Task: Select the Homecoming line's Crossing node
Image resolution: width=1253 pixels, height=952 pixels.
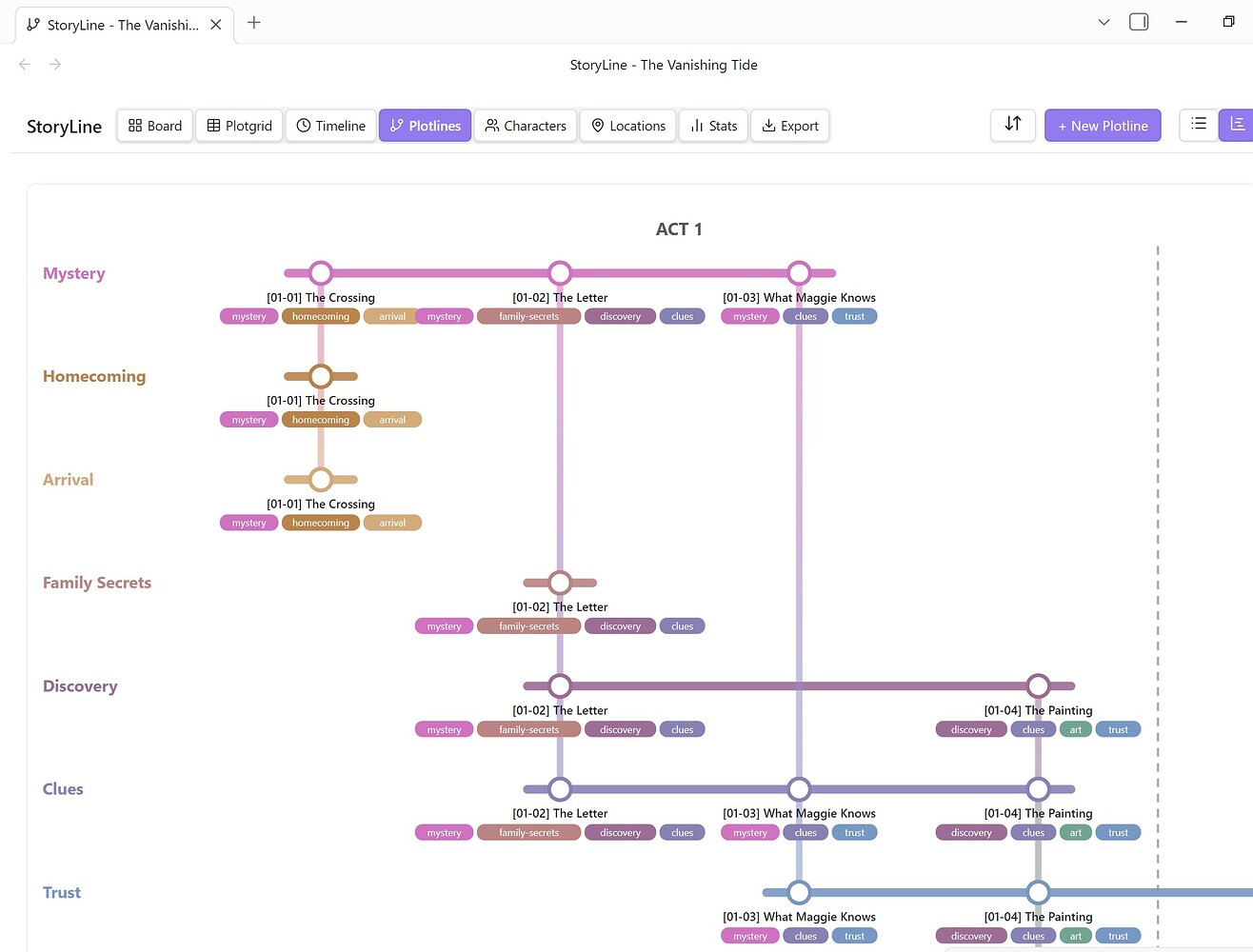Action: click(321, 376)
